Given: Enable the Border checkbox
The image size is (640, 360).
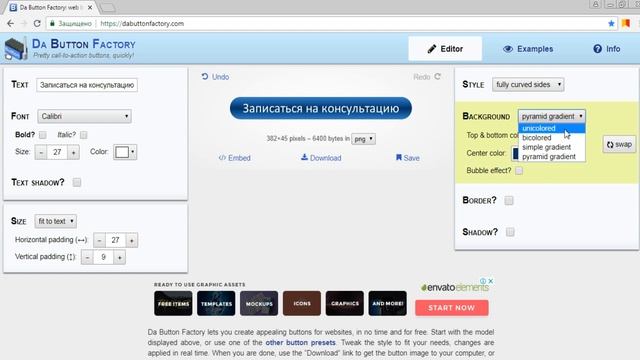Looking at the screenshot, I should coord(509,200).
